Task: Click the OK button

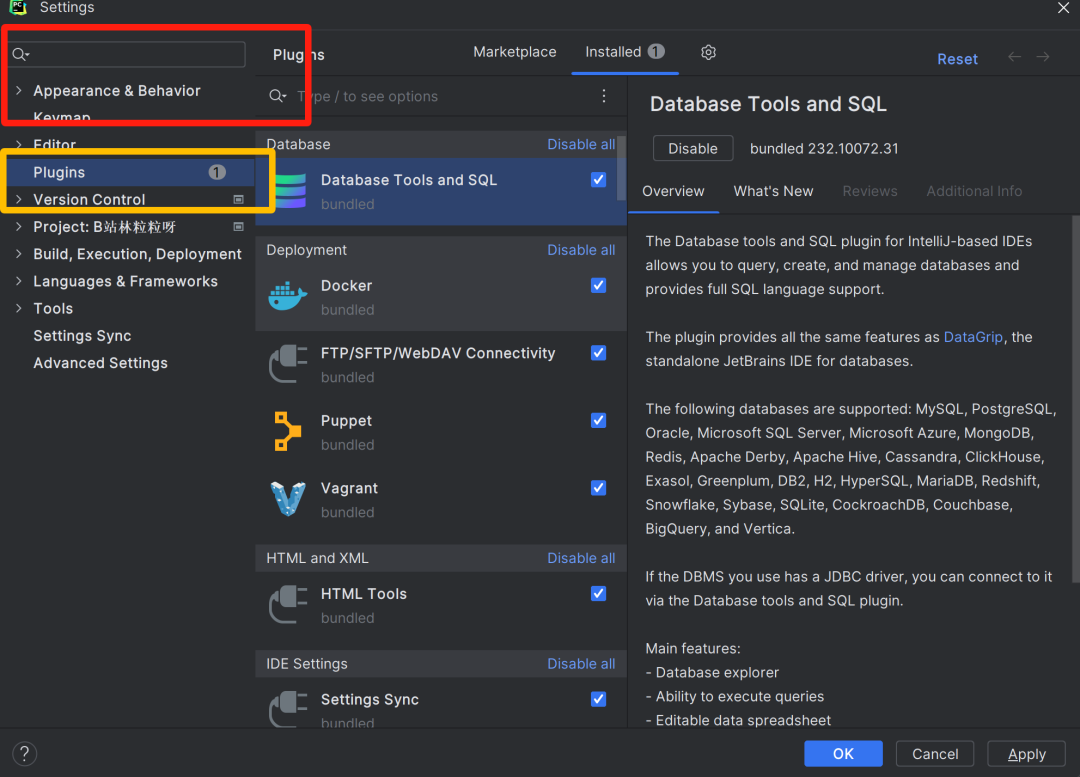Action: point(843,754)
